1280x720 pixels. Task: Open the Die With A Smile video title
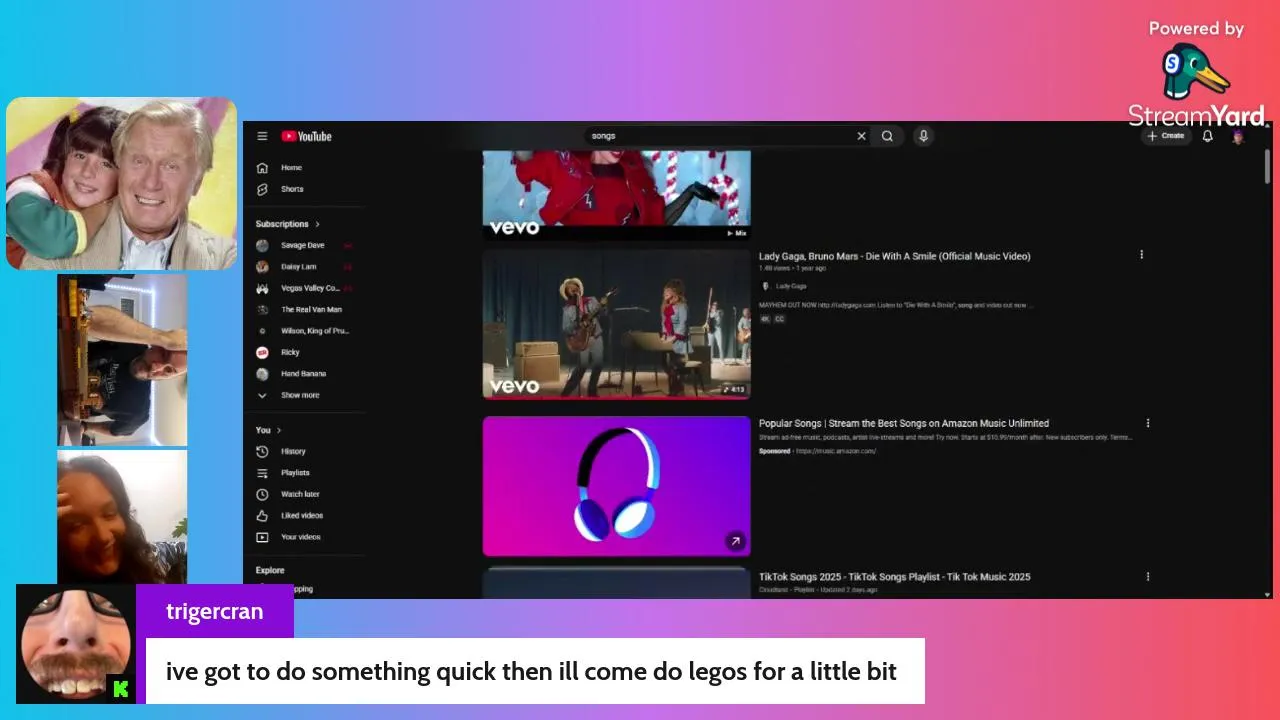coord(894,256)
